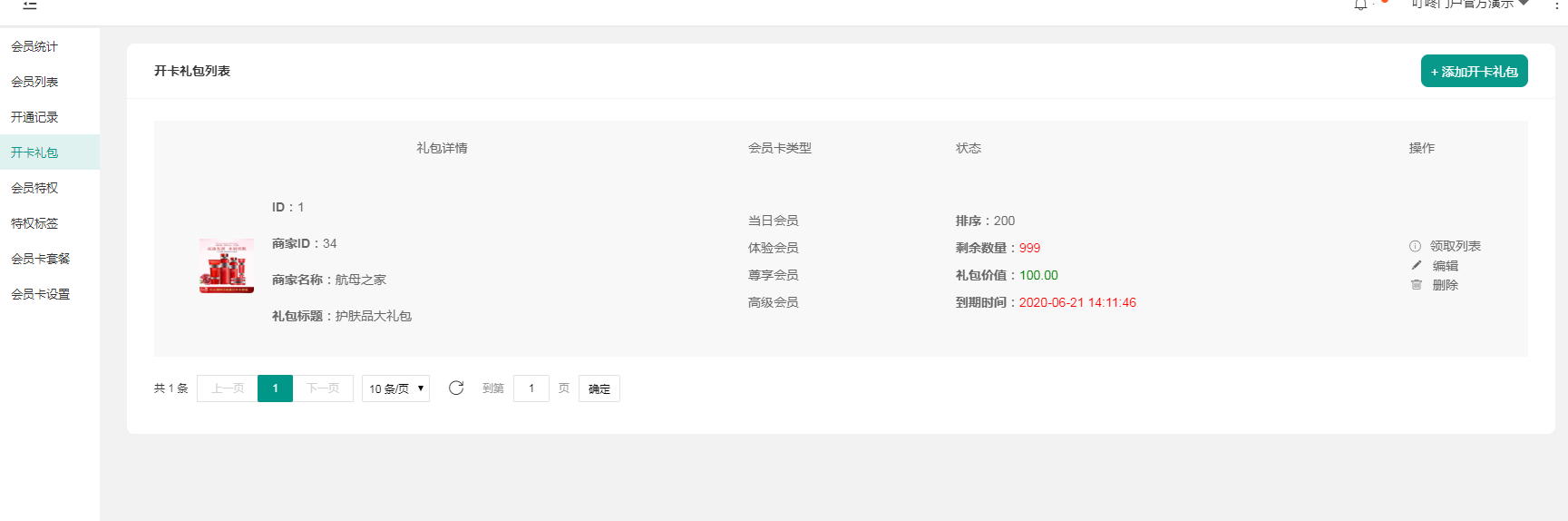Click the 护肤品大礼包 gift thumbnail image
1568x521 pixels.
point(227,266)
